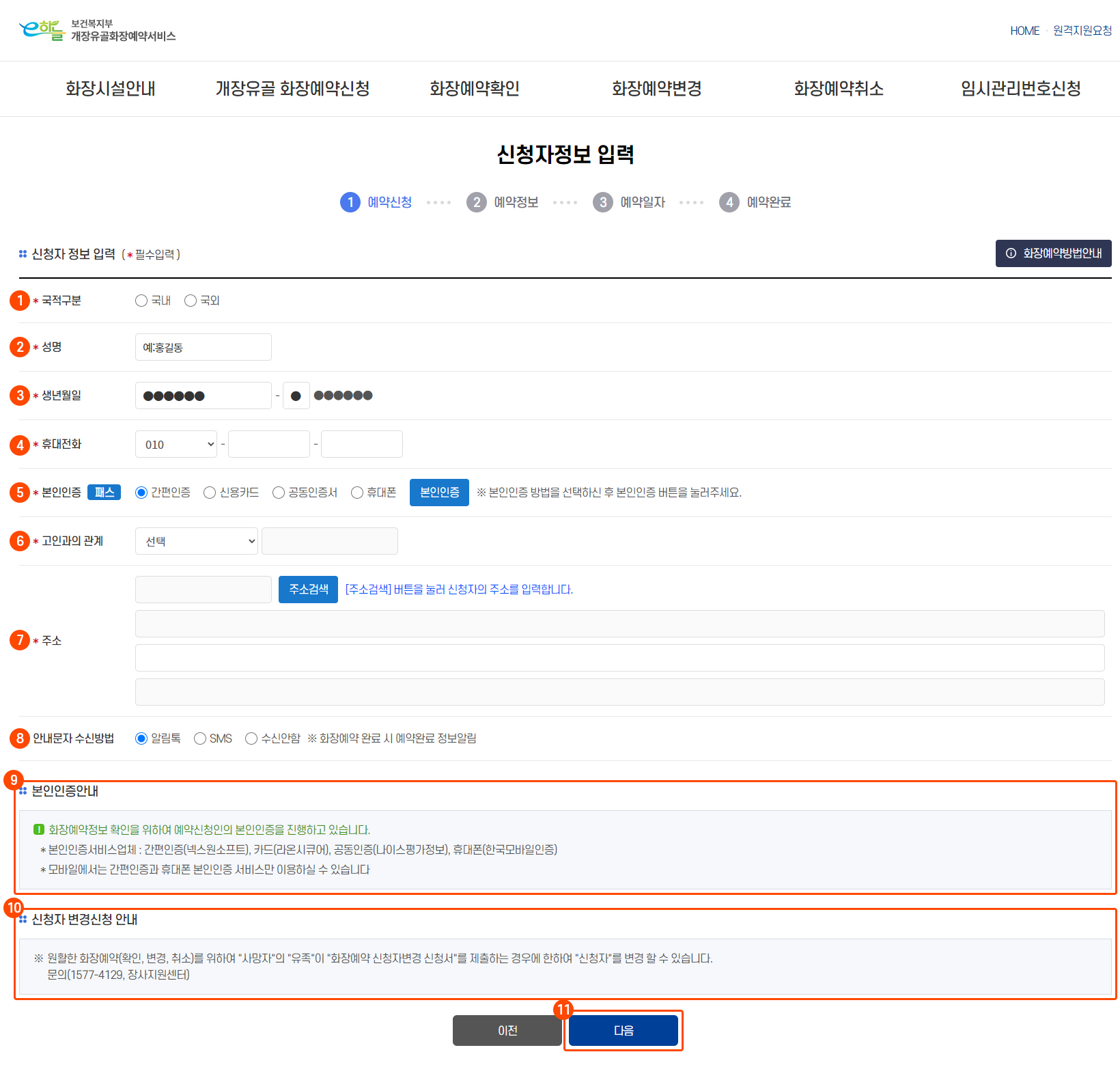The height and width of the screenshot is (1065, 1120).
Task: Open 화장예약변경 menu
Action: [x=657, y=89]
